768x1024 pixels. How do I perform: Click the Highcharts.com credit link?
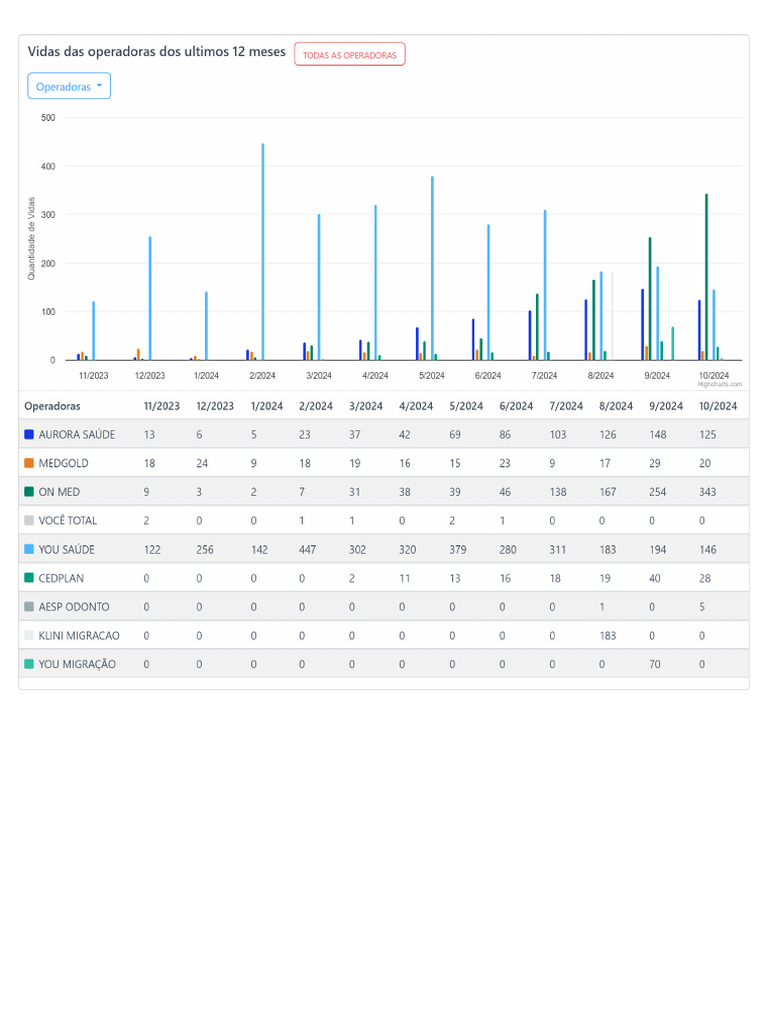pos(720,385)
